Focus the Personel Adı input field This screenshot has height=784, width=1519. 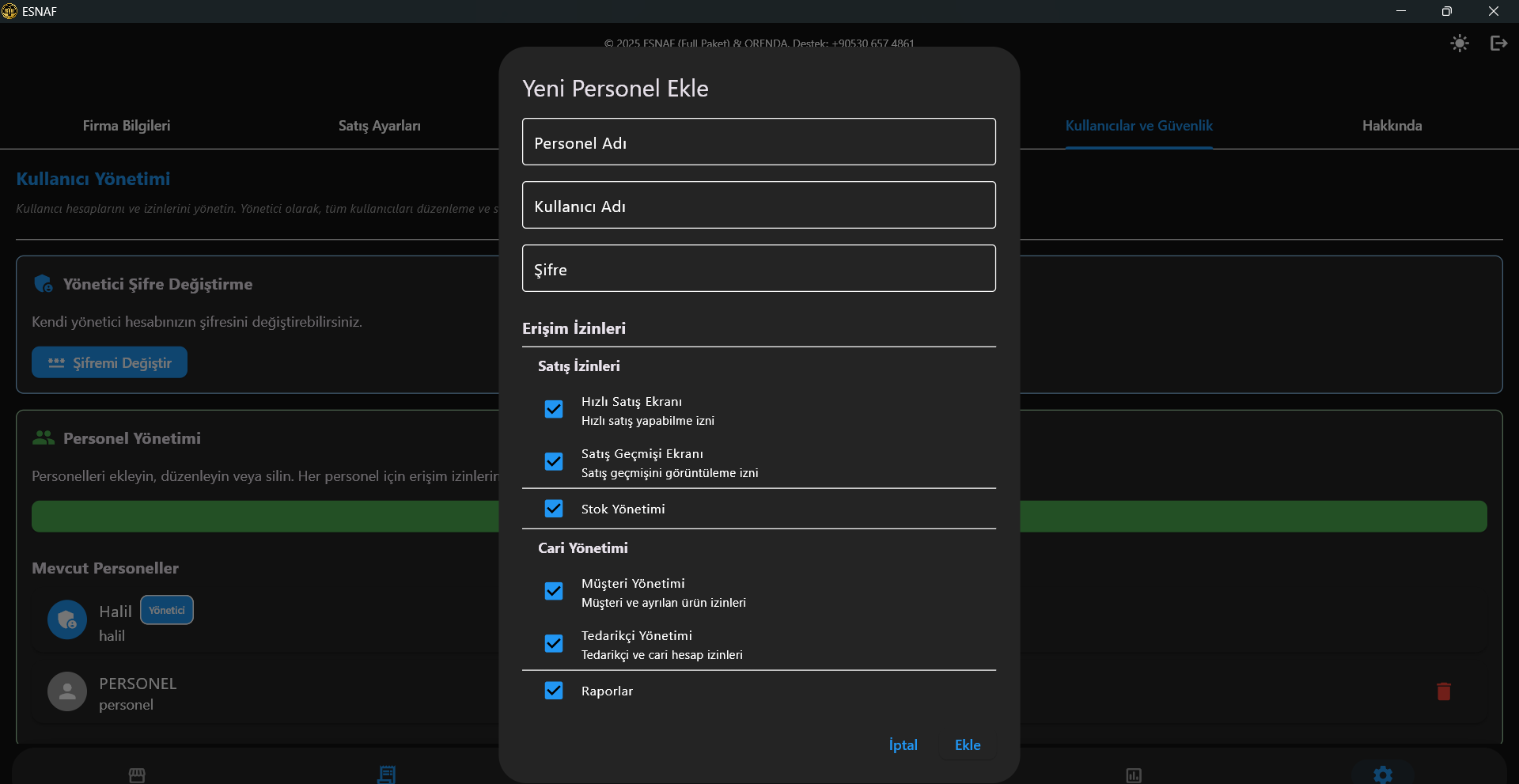[758, 142]
